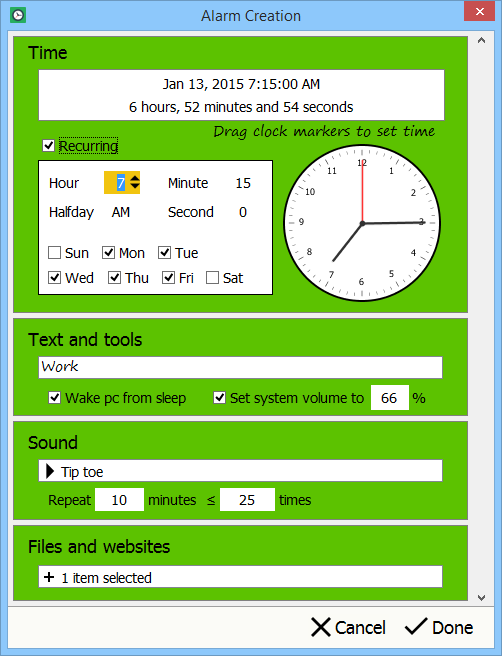Click the Minute label

pos(188,183)
